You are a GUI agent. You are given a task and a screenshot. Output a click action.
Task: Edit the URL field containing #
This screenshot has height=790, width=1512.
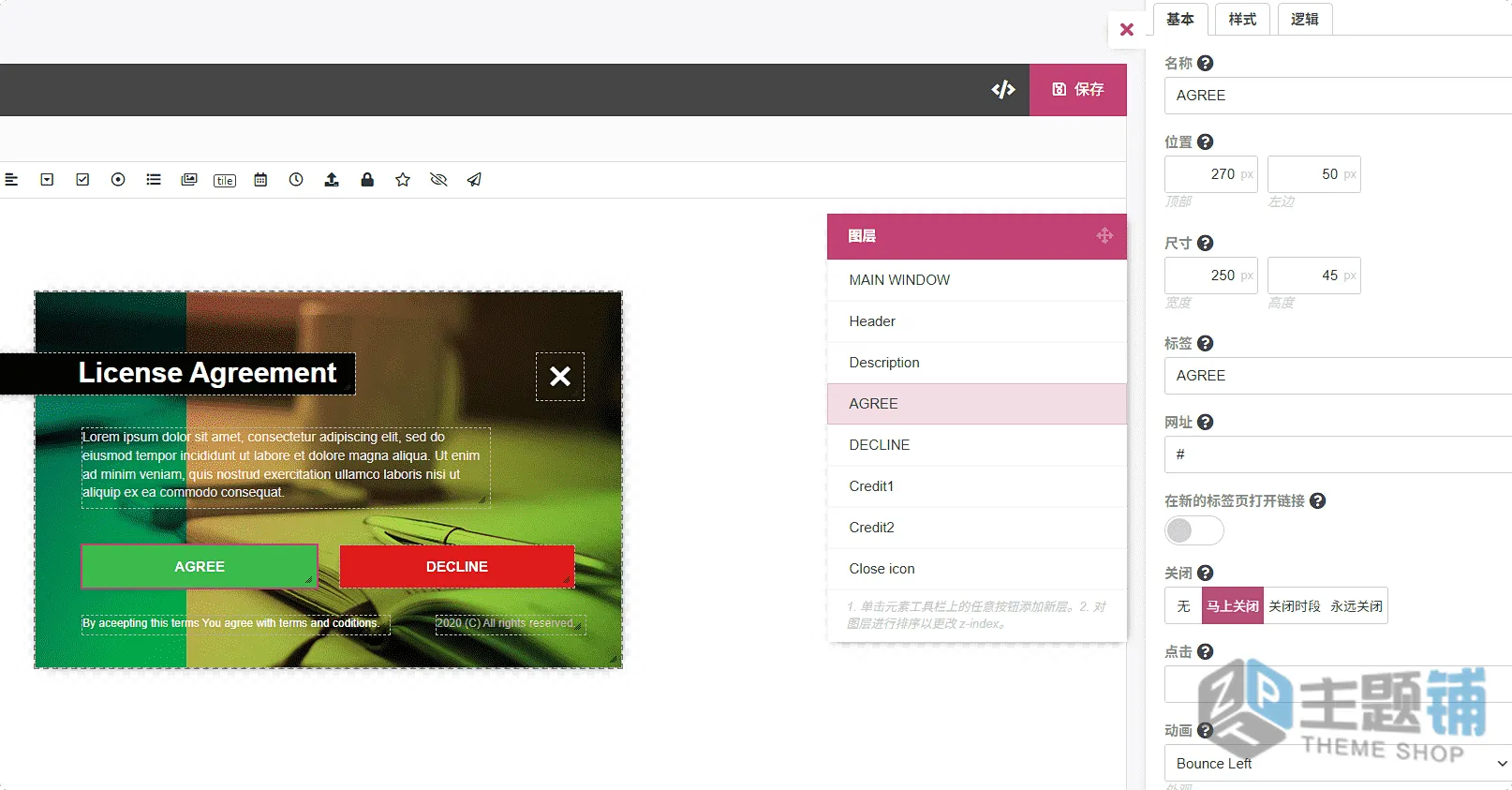[x=1338, y=455]
